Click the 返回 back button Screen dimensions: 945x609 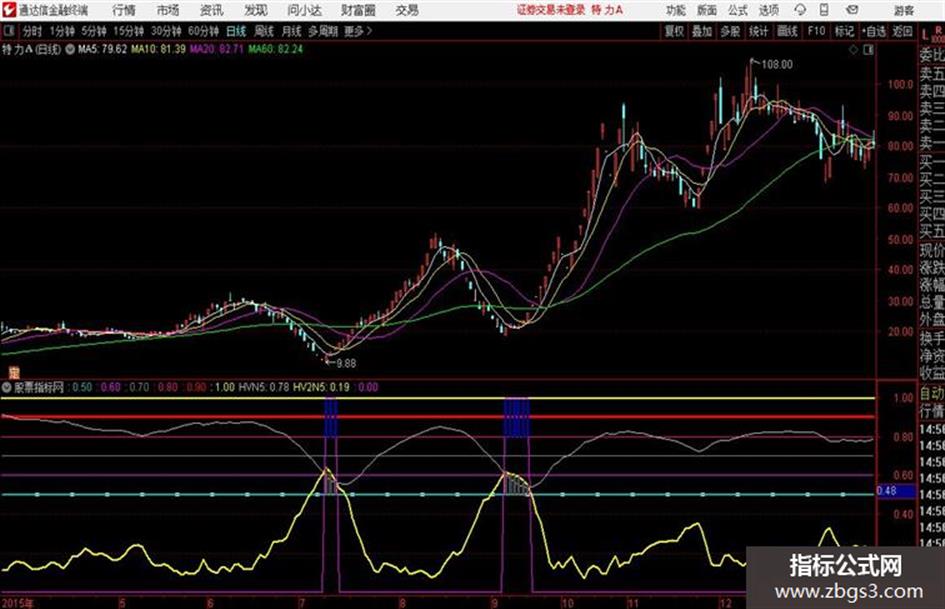click(x=902, y=31)
